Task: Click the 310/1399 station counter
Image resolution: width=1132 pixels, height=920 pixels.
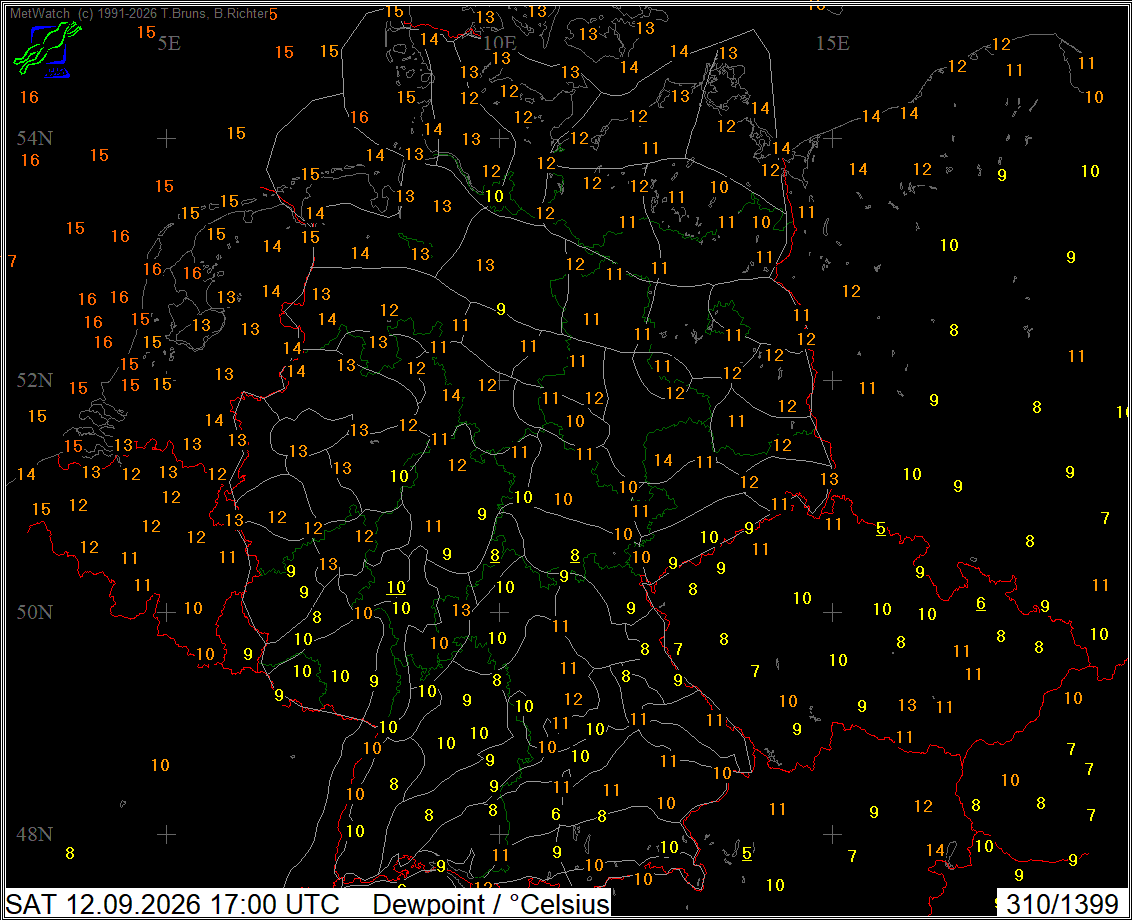Action: (1062, 904)
